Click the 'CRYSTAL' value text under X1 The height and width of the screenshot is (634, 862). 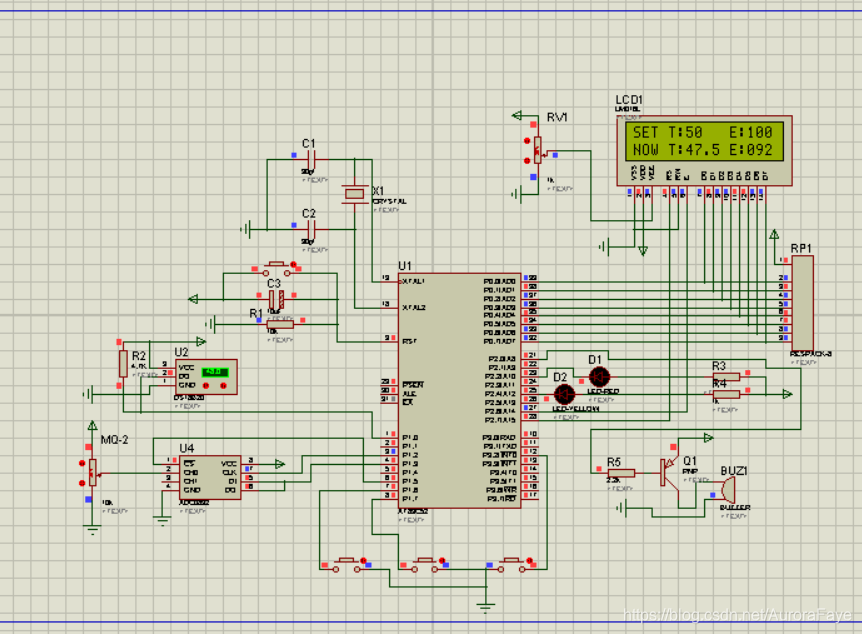(390, 201)
